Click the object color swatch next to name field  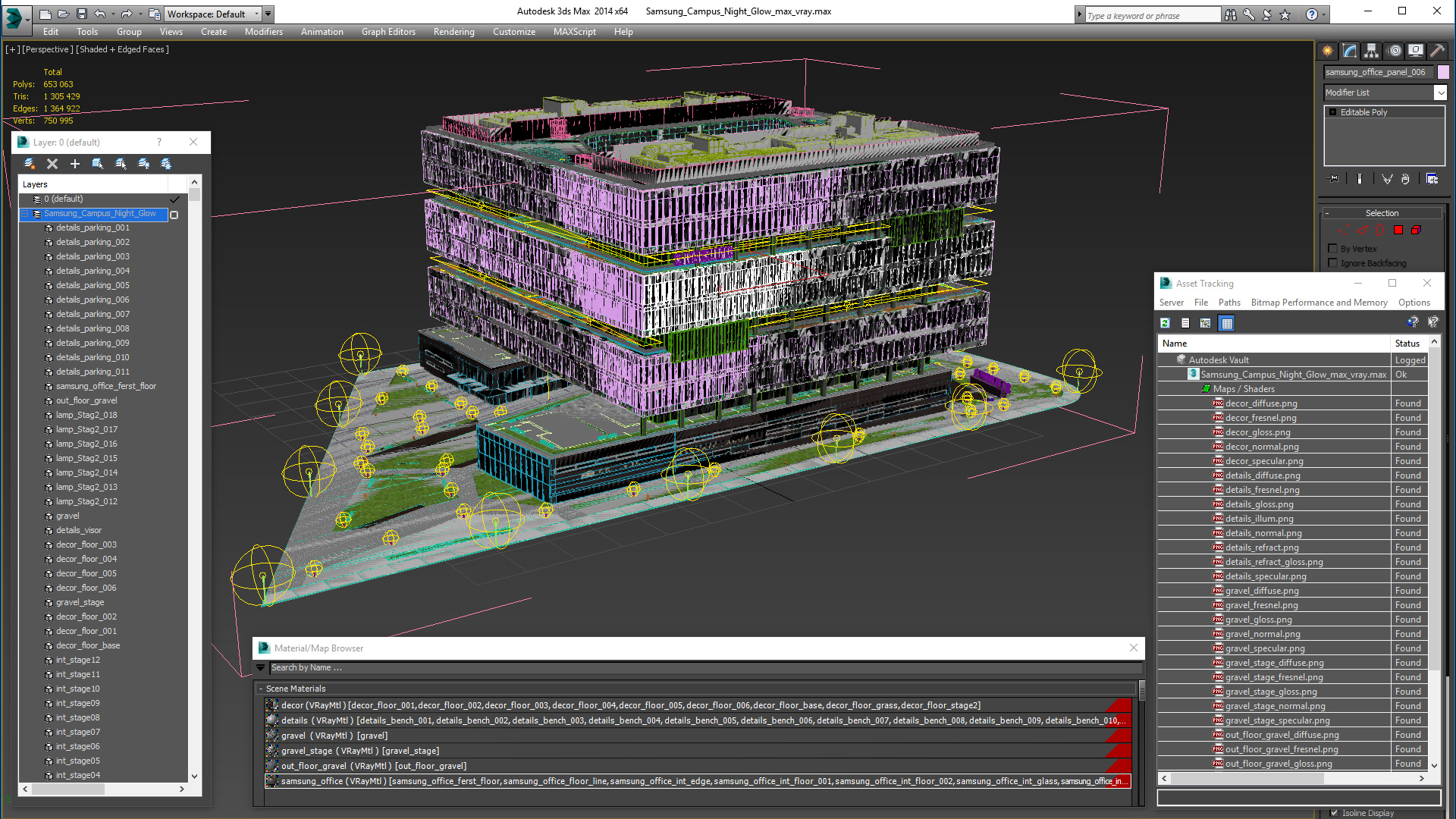[x=1442, y=72]
